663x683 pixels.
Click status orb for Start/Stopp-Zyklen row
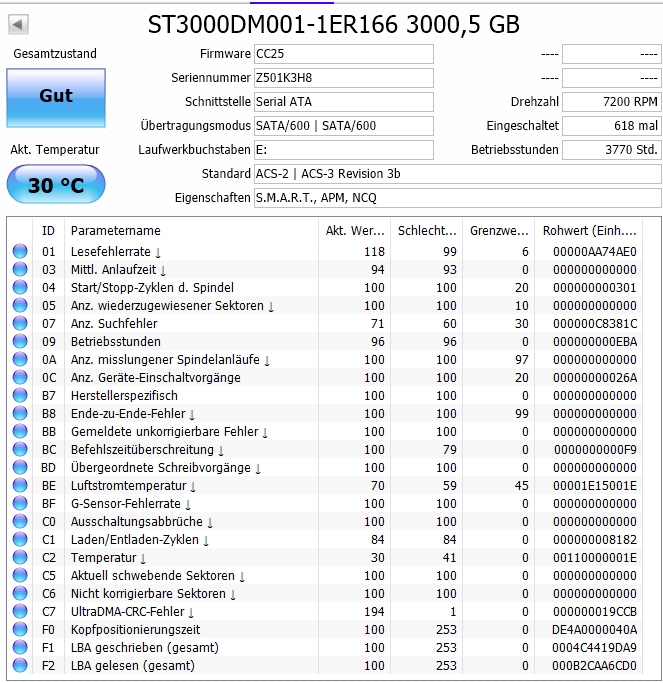(20, 287)
